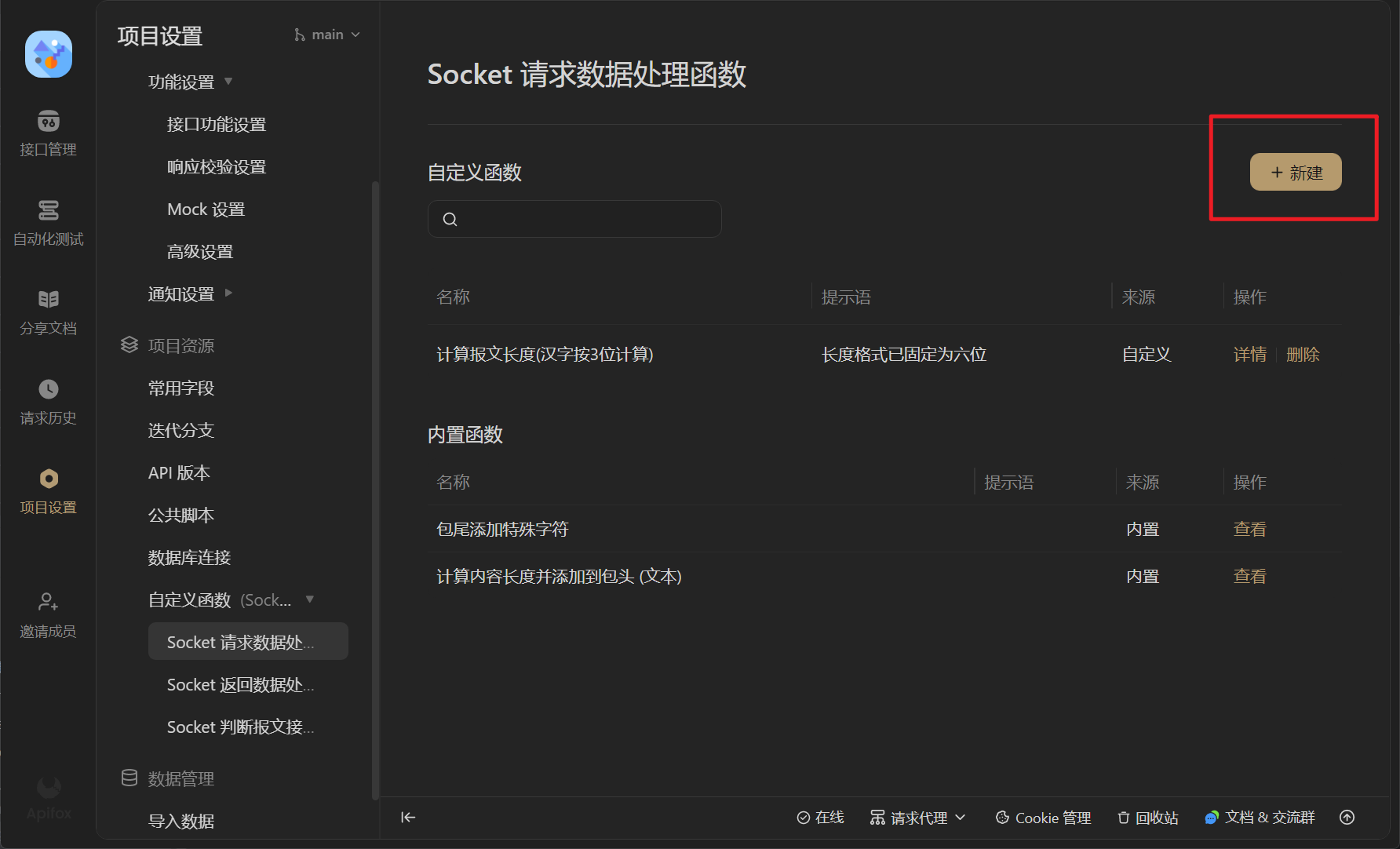
Task: Open Mock 设置 in settings menu
Action: 206,210
